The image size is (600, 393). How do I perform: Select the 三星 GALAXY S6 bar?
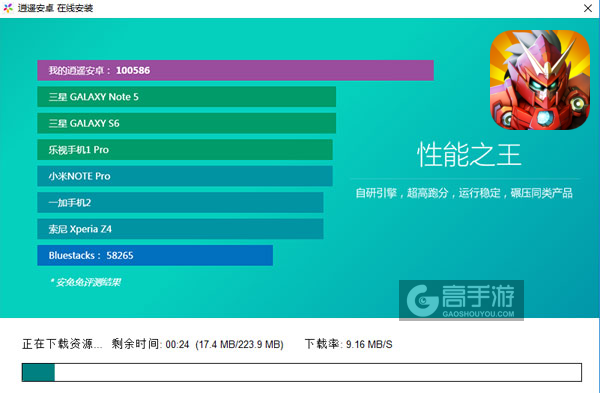click(186, 123)
